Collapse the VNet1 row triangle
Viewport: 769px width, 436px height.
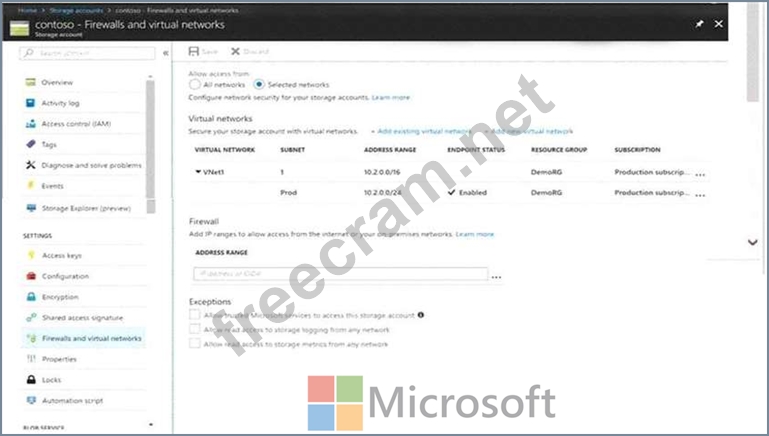coord(198,172)
